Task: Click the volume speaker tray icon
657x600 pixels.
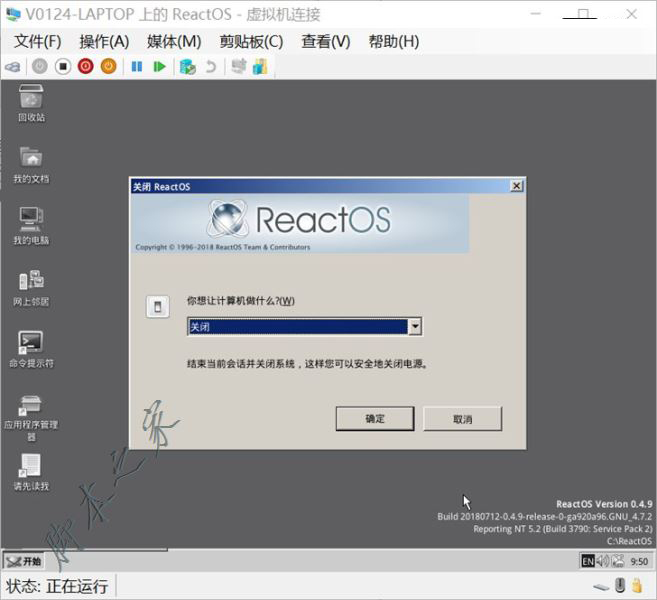Action: click(603, 562)
